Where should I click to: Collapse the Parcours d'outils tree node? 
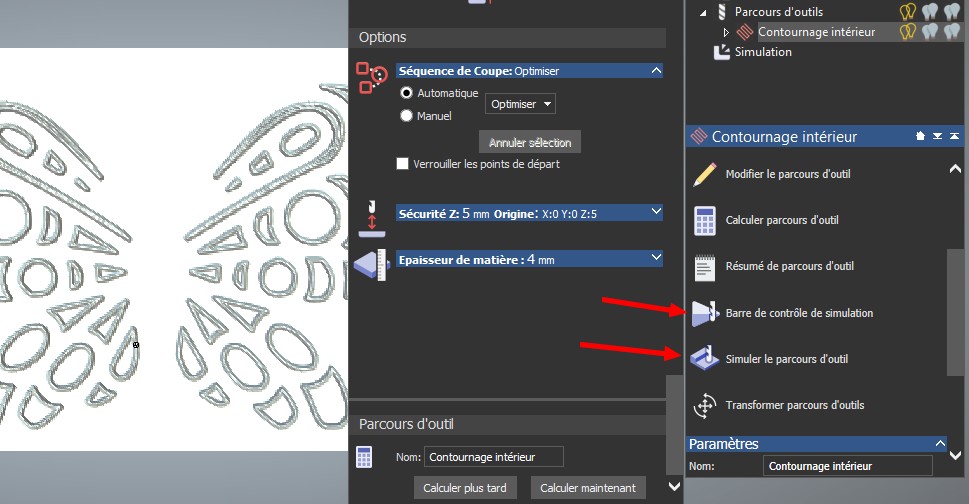pos(703,12)
